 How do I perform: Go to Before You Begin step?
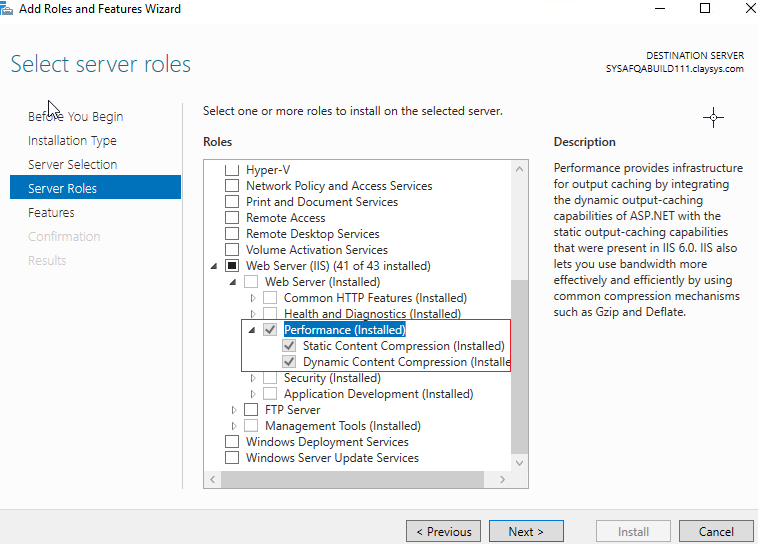tap(75, 117)
